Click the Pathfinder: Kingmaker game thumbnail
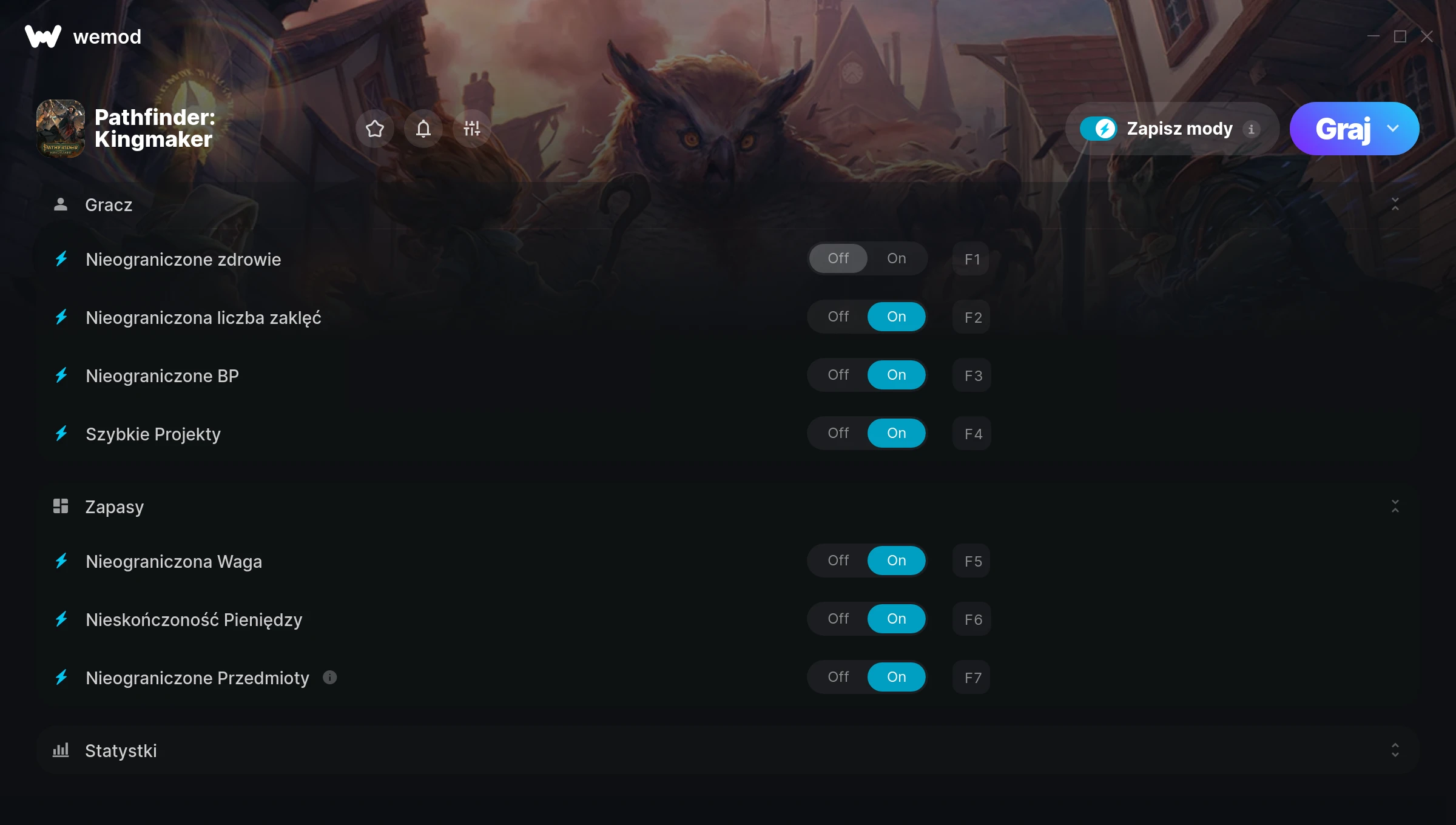Screen dimensions: 1456x825 [61, 129]
